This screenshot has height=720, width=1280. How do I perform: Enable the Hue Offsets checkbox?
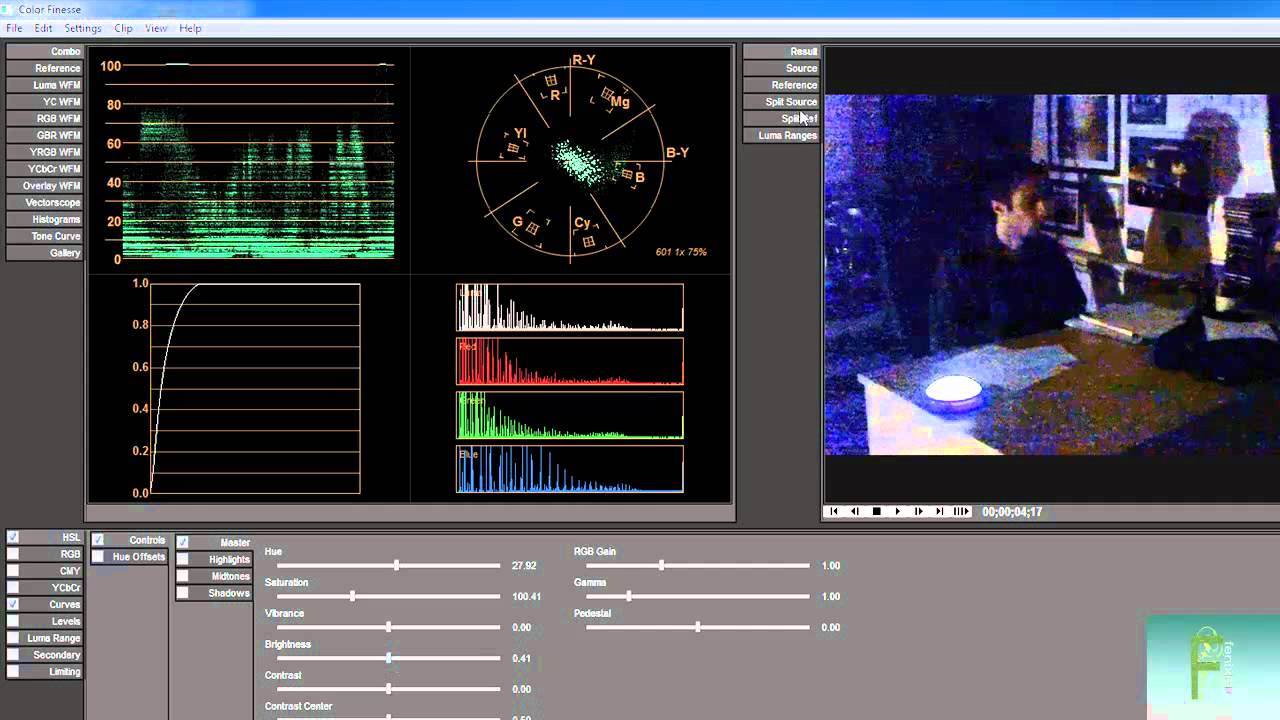coord(98,557)
